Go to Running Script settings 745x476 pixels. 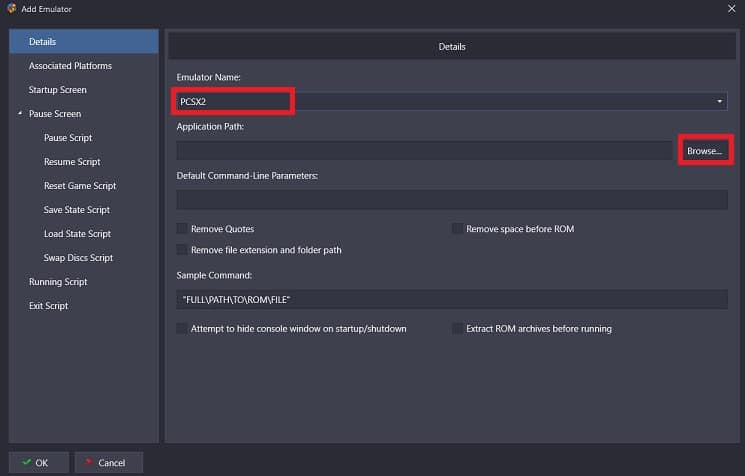[58, 282]
